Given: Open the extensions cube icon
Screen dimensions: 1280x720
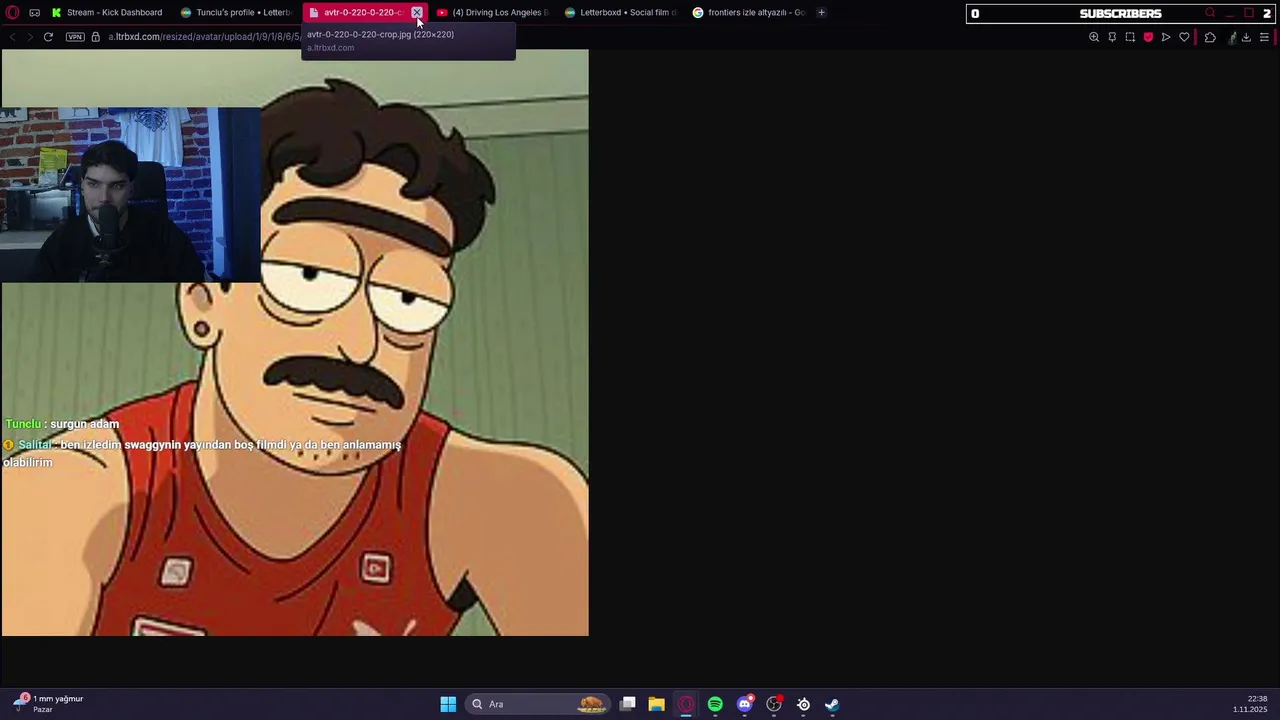Looking at the screenshot, I should 1210,37.
